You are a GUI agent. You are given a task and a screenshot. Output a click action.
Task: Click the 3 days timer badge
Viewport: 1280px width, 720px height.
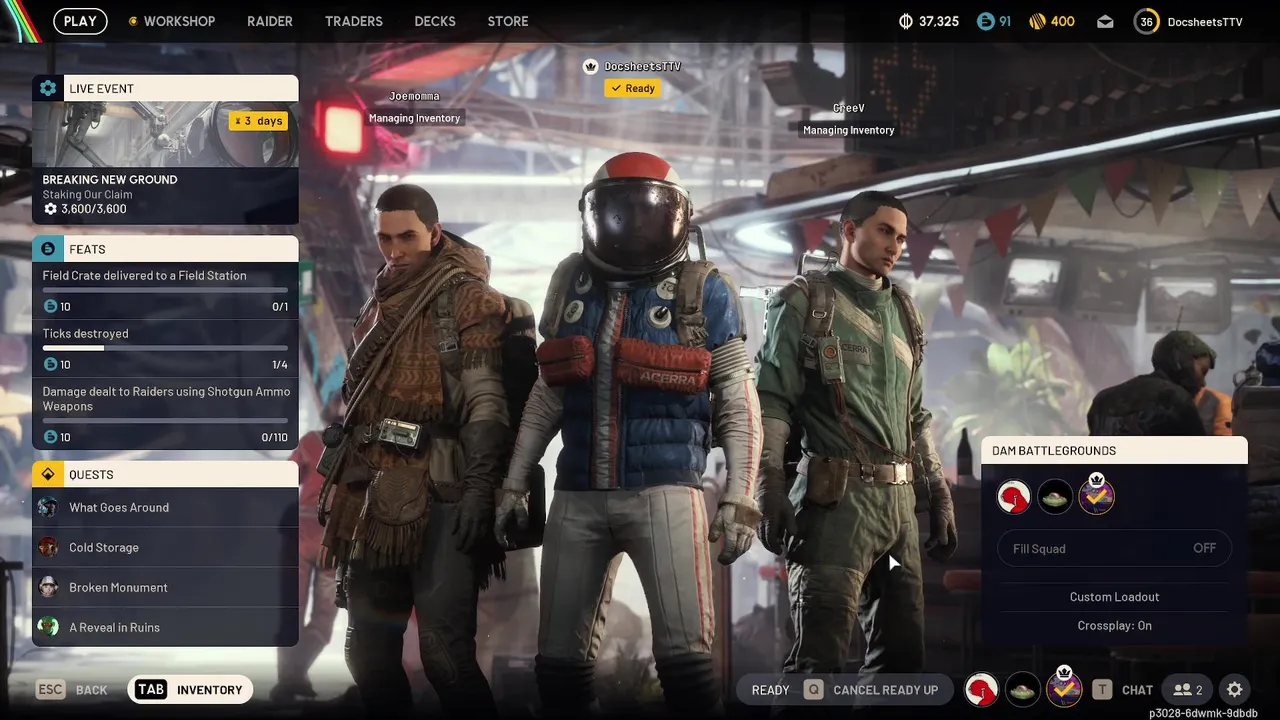tap(258, 121)
